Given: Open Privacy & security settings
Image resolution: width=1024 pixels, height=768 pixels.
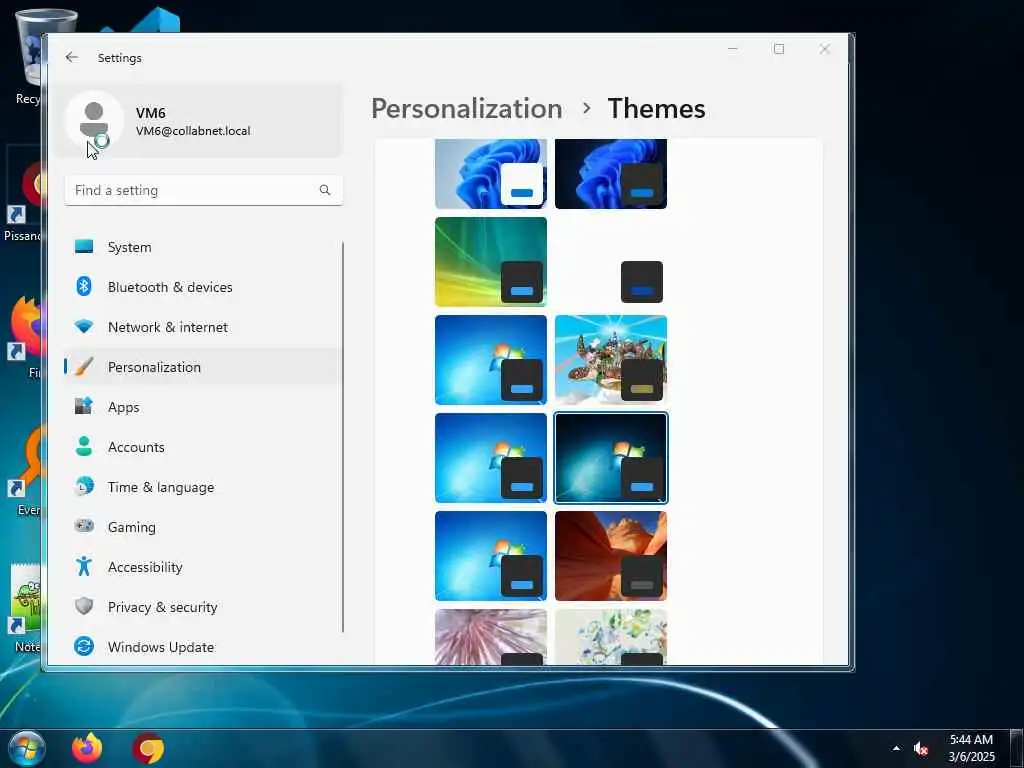Looking at the screenshot, I should pos(204,607).
